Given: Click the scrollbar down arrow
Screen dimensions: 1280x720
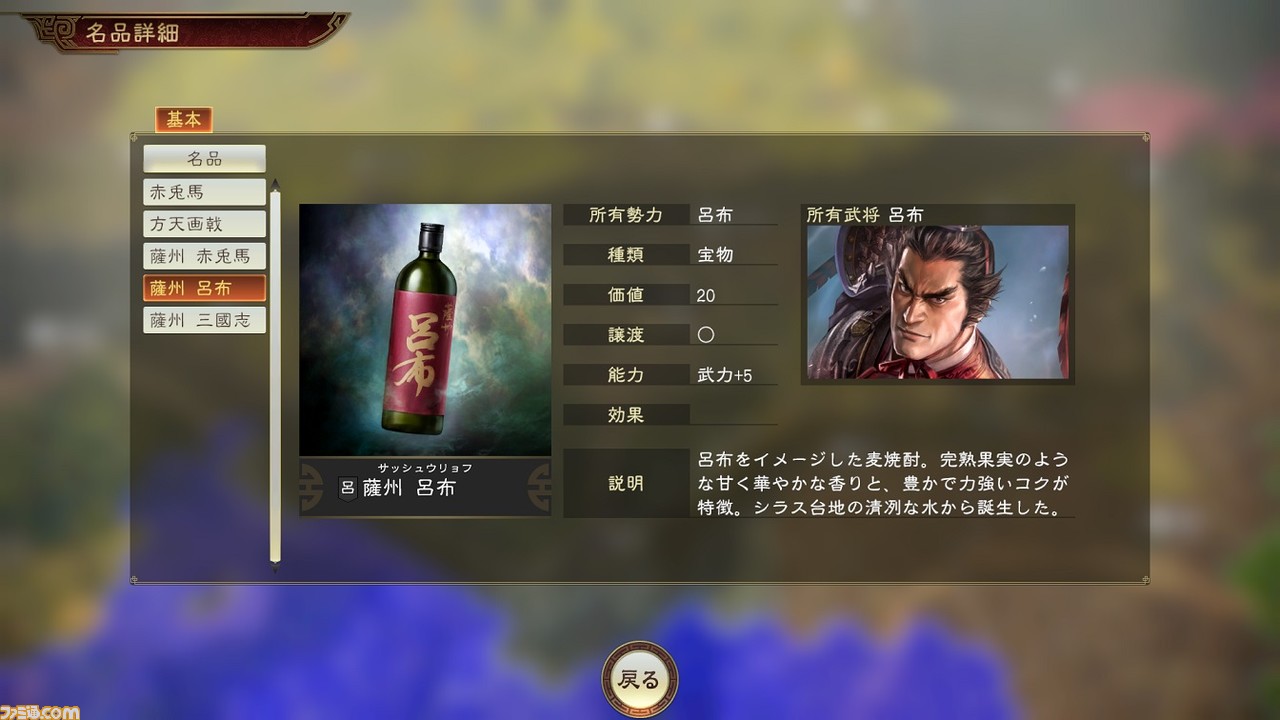Looking at the screenshot, I should [276, 567].
